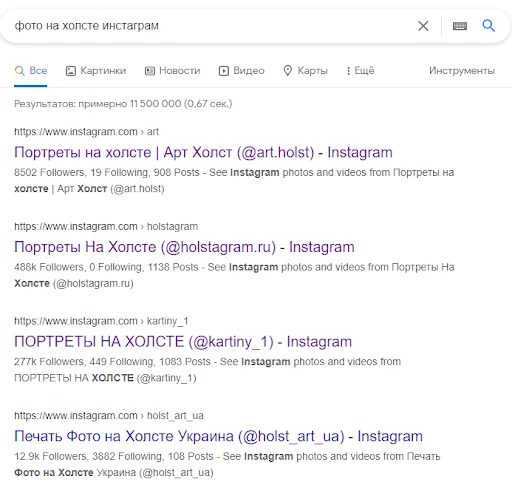Click the instagram.com › holstagram URL breadcrumb
This screenshot has height=482, width=512.
(106, 226)
